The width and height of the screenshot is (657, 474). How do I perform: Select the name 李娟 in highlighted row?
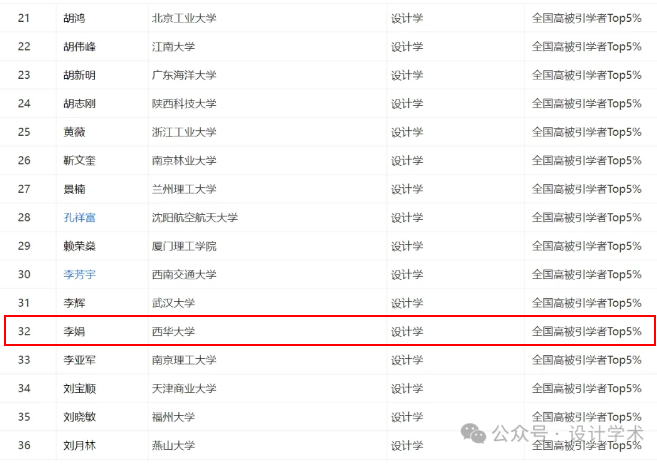(73, 331)
